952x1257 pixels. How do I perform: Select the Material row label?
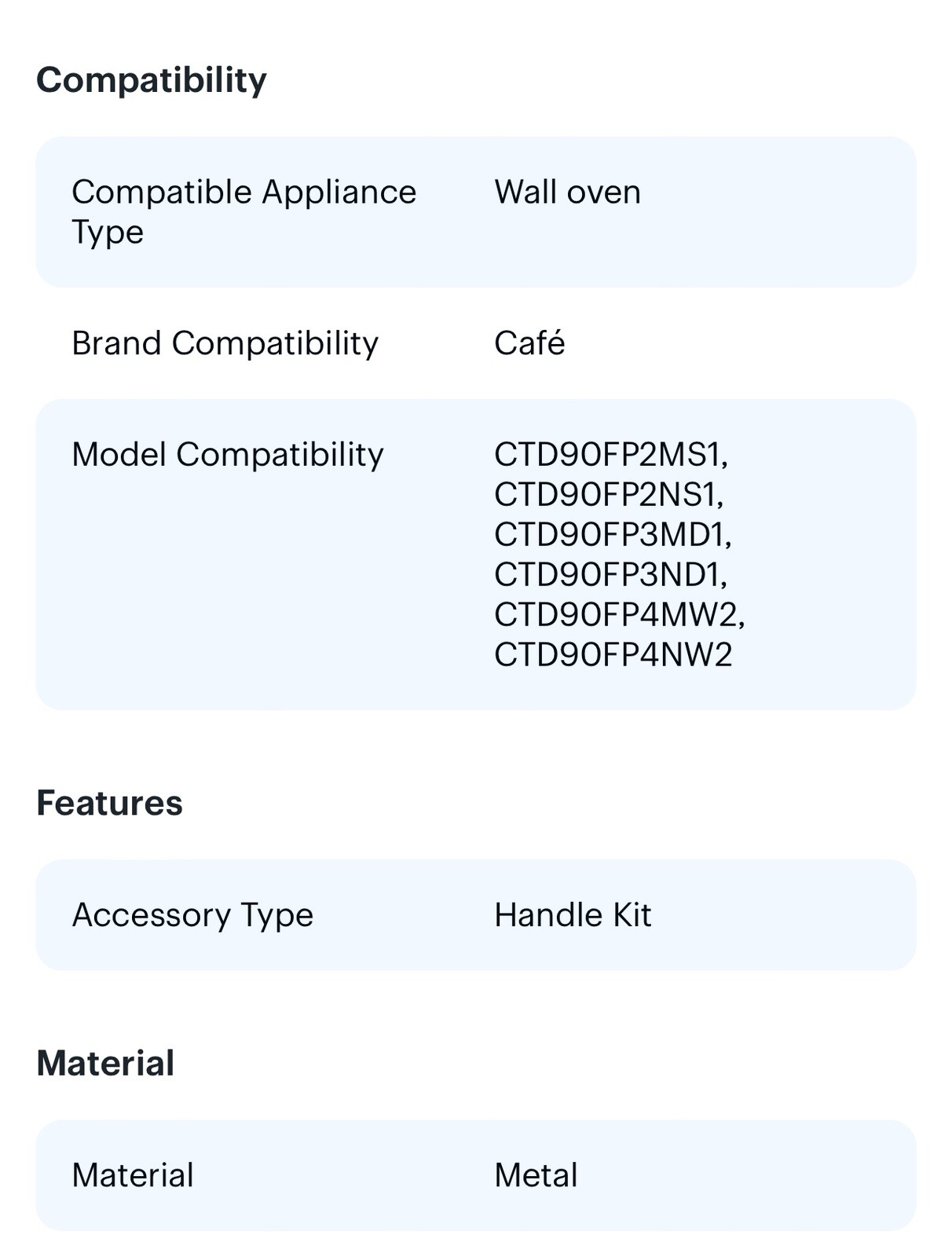click(x=133, y=1175)
